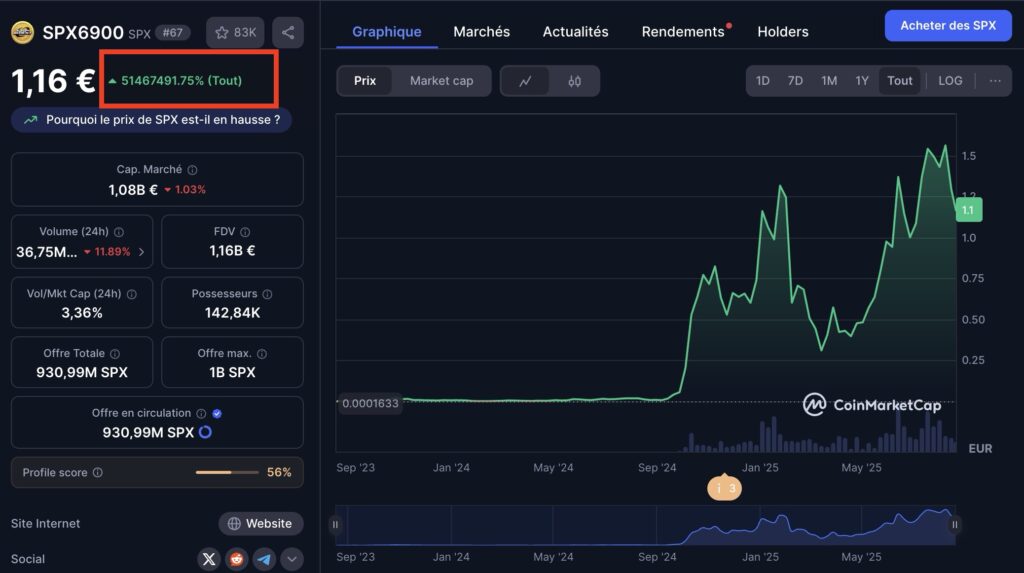Open info icon next to Vol/Mkt Cap (24h)
The width and height of the screenshot is (1024, 573).
132,294
